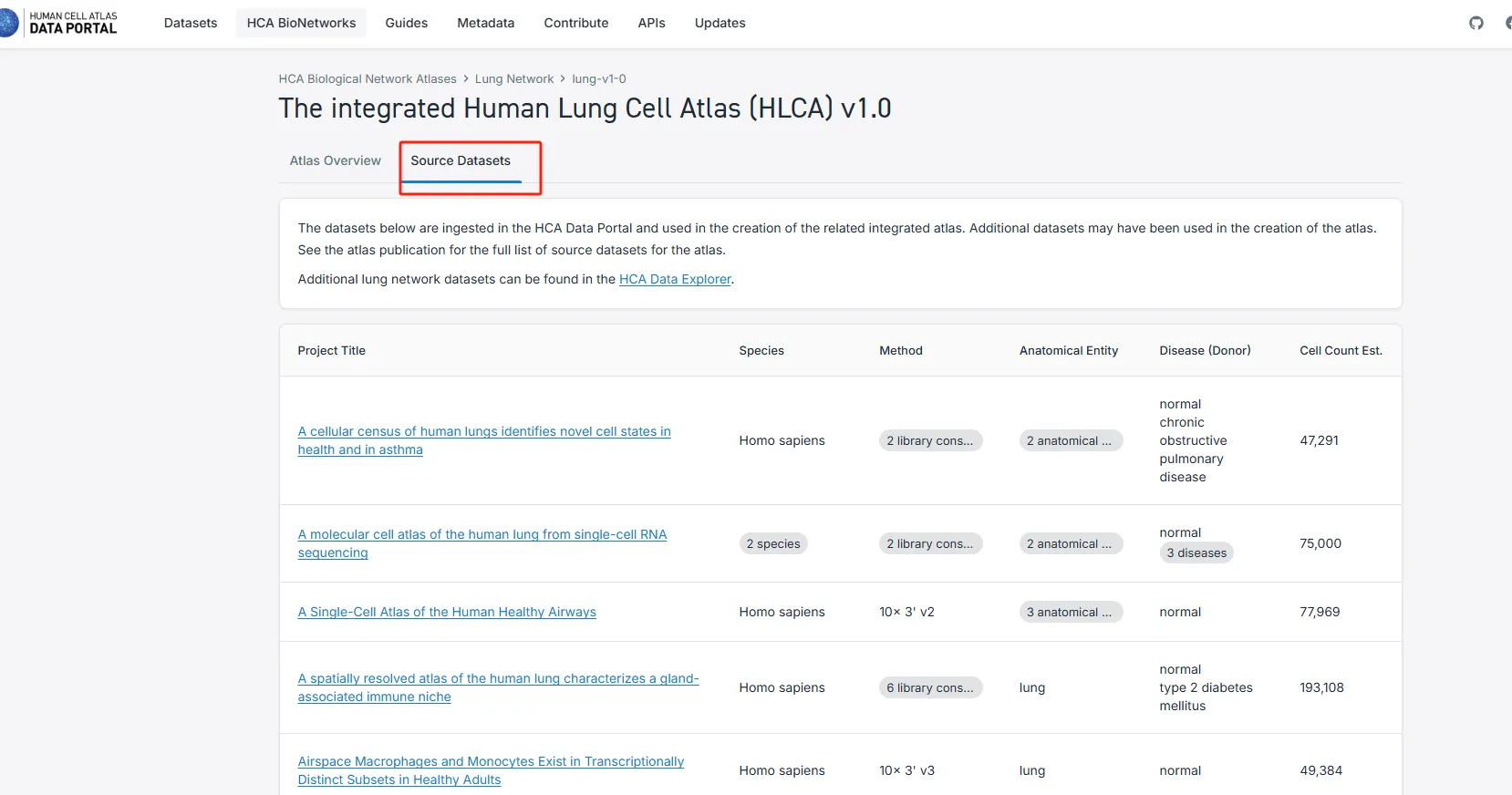1512x795 pixels.
Task: Open the APIs navigation link
Action: pyautogui.click(x=651, y=23)
